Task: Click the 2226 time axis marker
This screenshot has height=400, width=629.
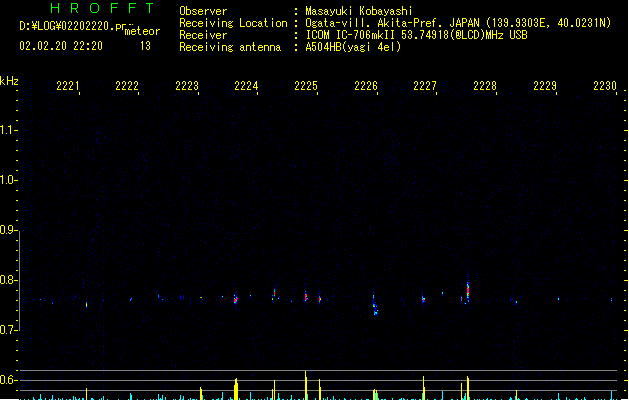Action: pyautogui.click(x=366, y=86)
